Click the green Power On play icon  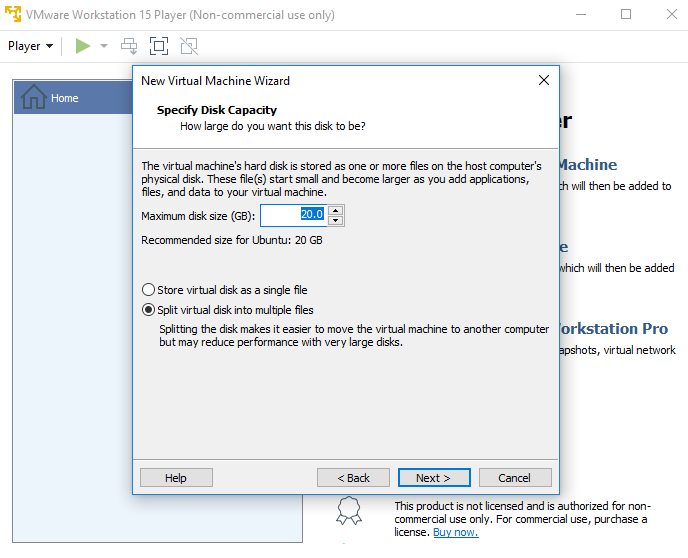(83, 46)
